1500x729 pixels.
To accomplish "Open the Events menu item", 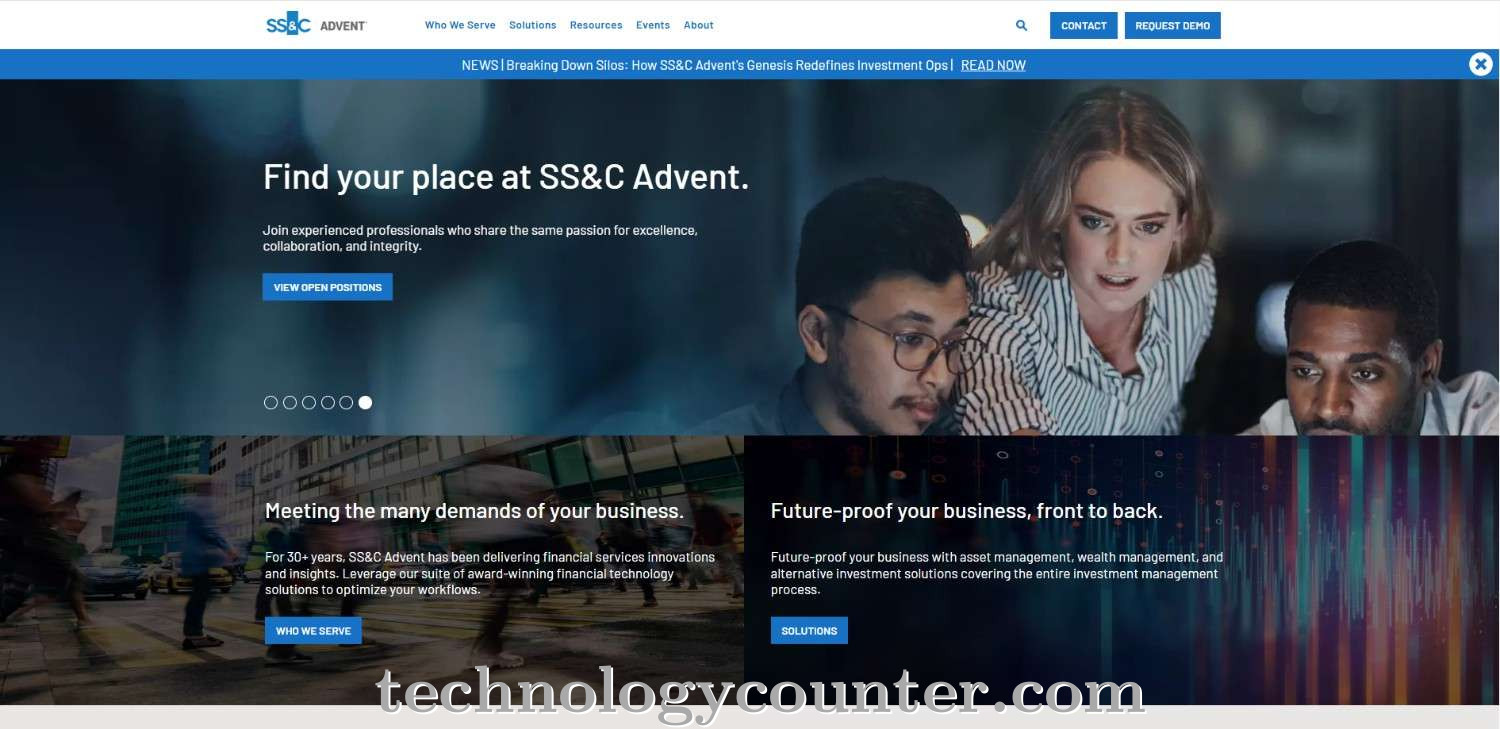I will (x=653, y=25).
